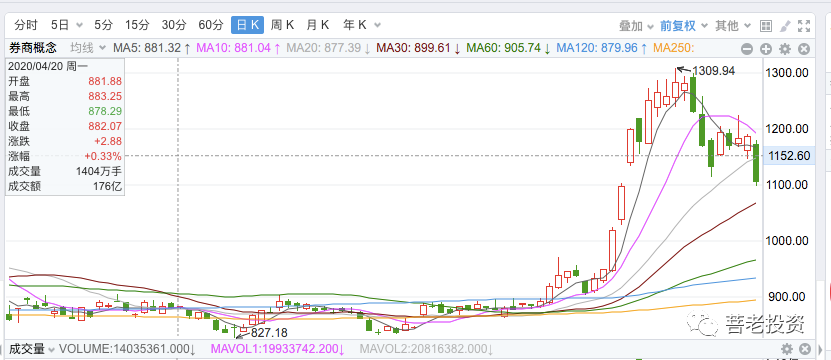Open the 均线 indicator dropdown
Image resolution: width=831 pixels, height=360 pixels.
(88, 48)
